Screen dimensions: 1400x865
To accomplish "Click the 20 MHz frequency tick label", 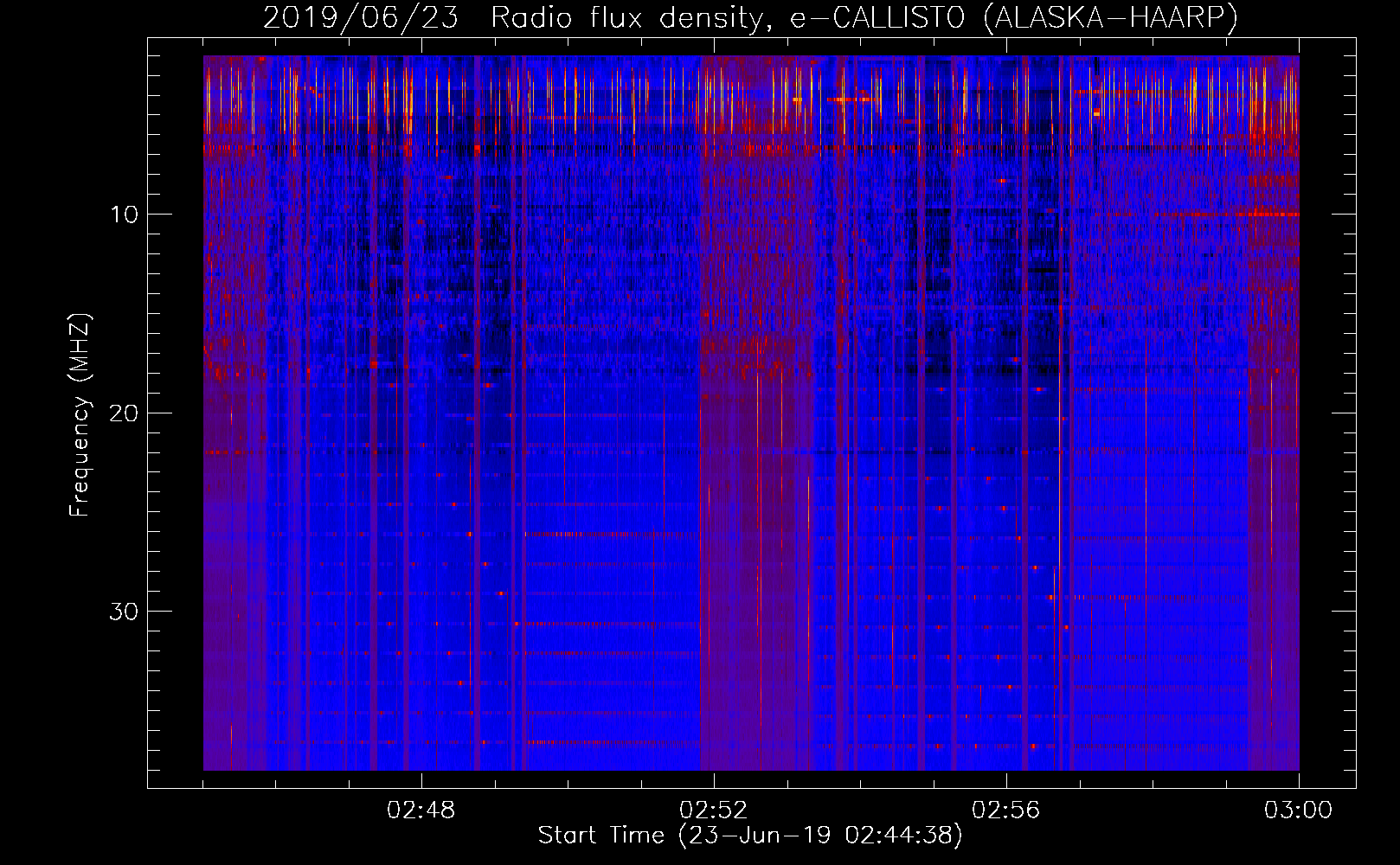I will (x=124, y=413).
